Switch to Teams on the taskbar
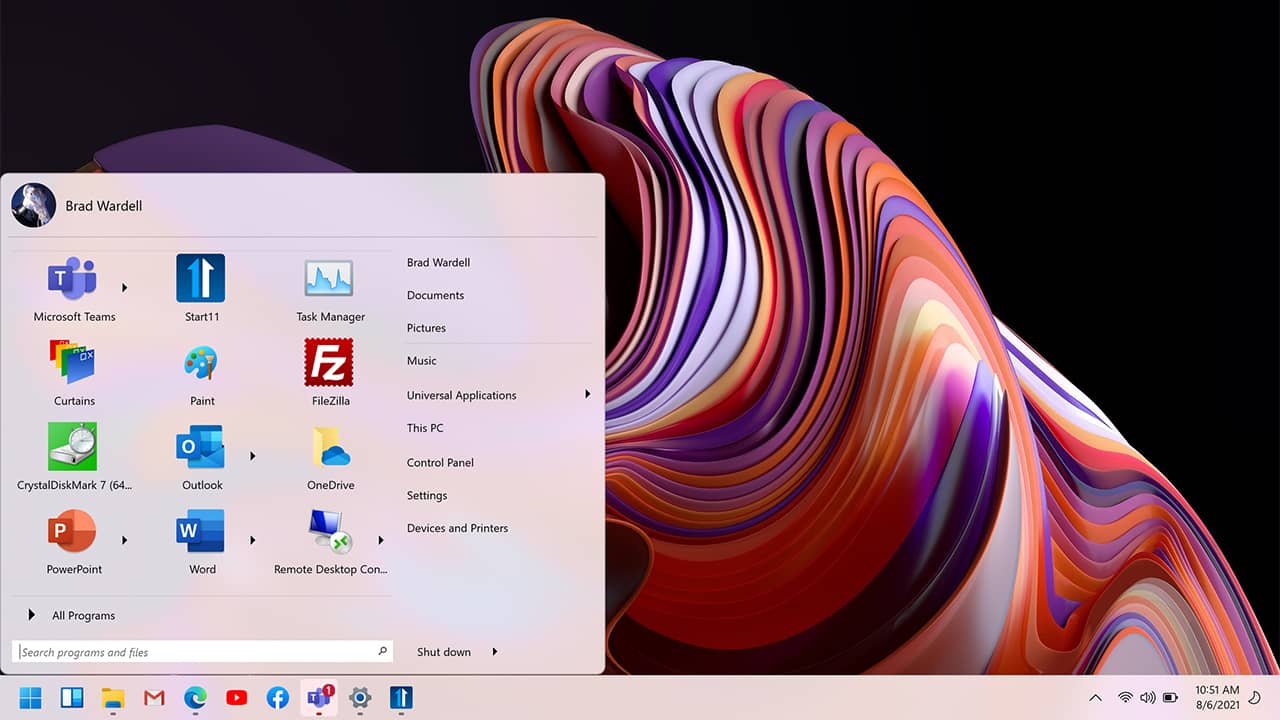Image resolution: width=1280 pixels, height=720 pixels. click(319, 698)
